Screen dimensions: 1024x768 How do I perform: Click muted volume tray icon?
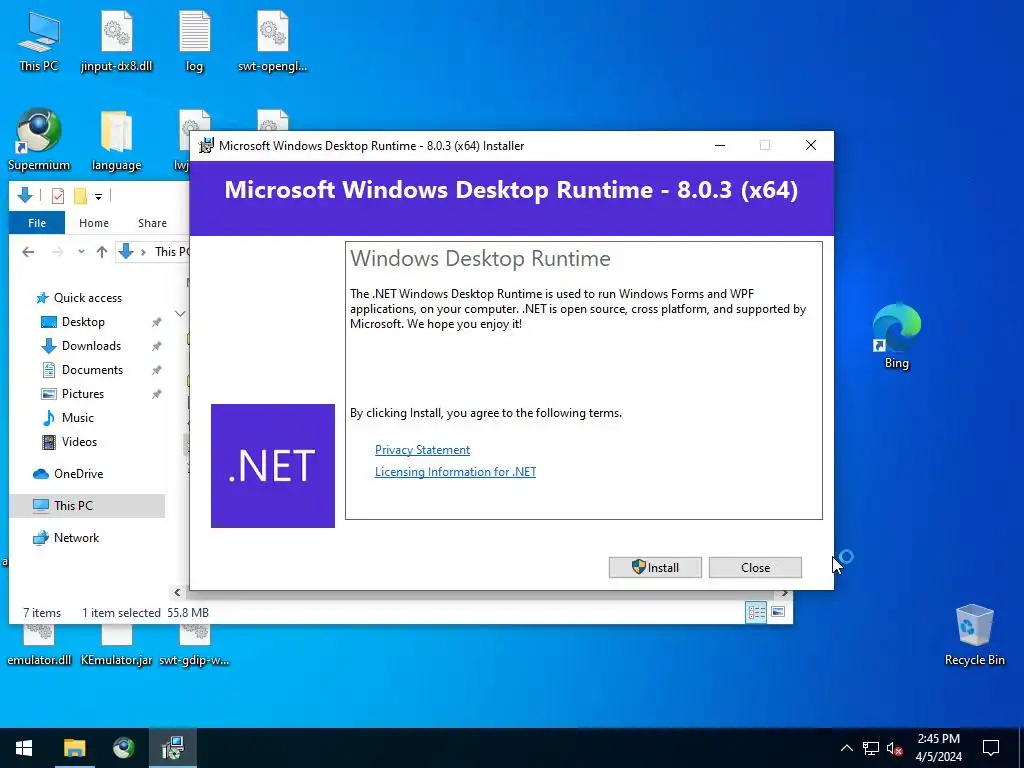894,748
